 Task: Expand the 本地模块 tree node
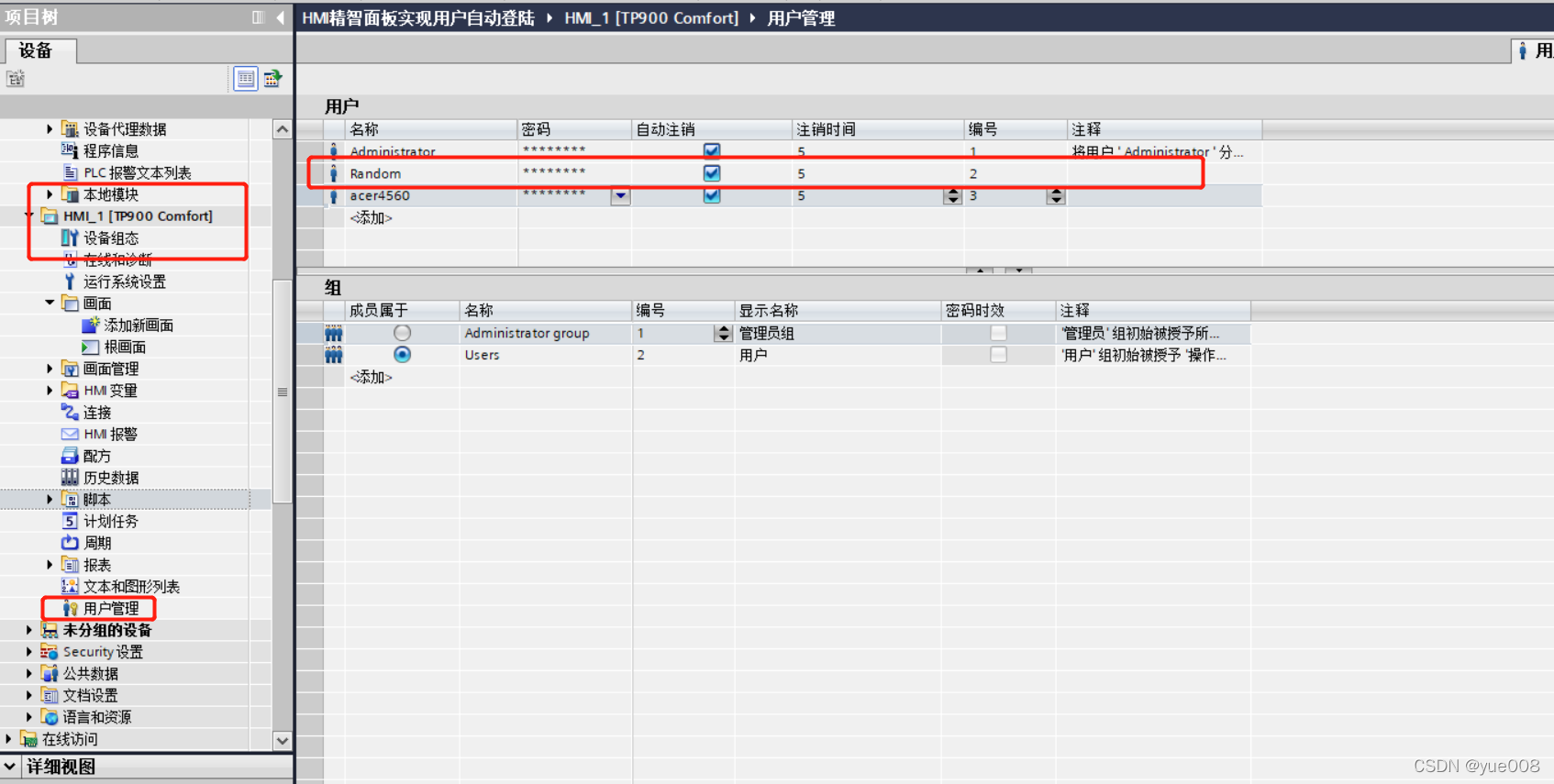[x=50, y=194]
